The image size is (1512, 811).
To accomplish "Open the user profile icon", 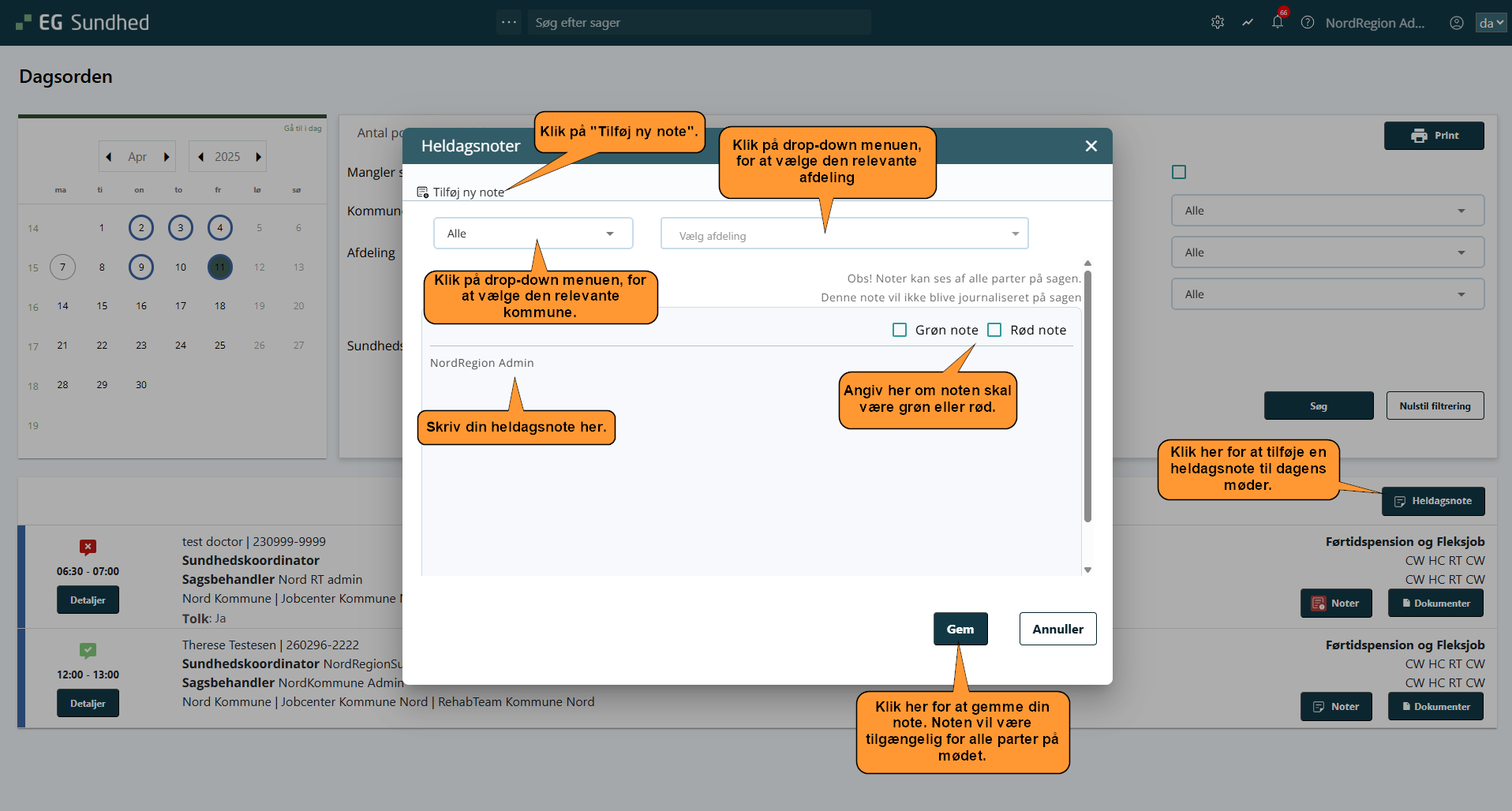I will (1457, 23).
